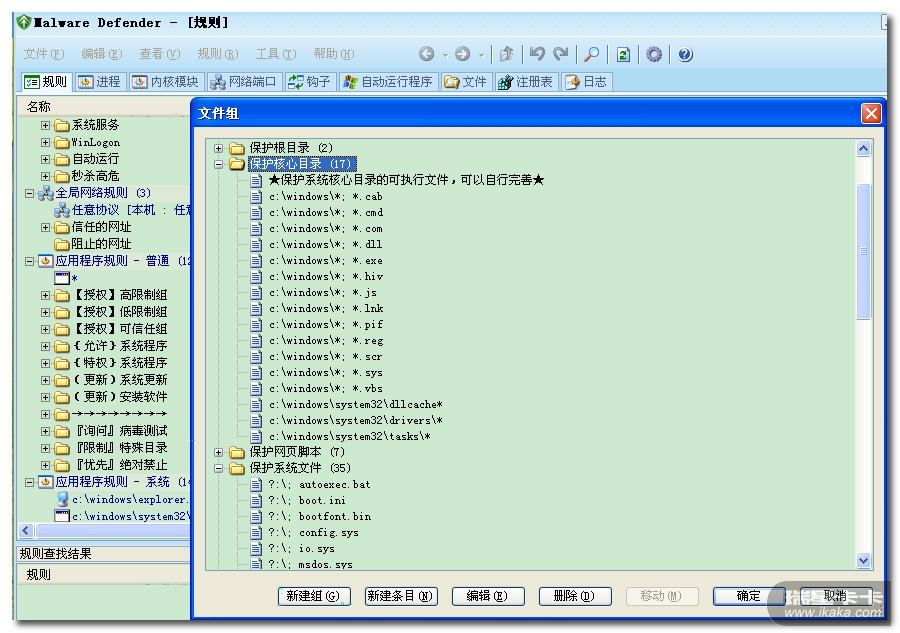Switch to the 钩子 tab
Viewport: 900px width, 633px height.
coord(309,82)
